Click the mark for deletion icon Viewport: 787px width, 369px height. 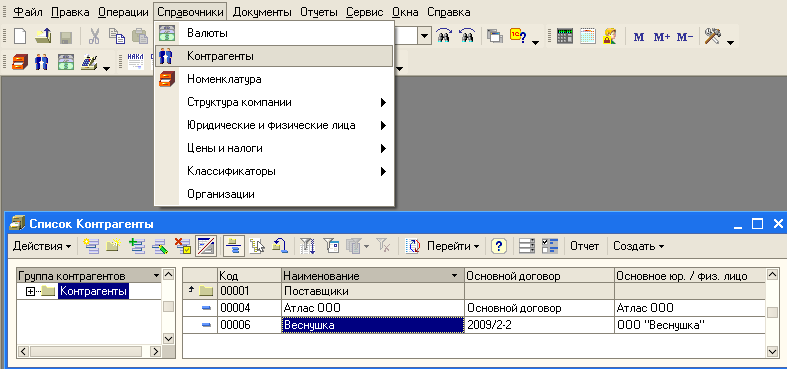(x=183, y=246)
